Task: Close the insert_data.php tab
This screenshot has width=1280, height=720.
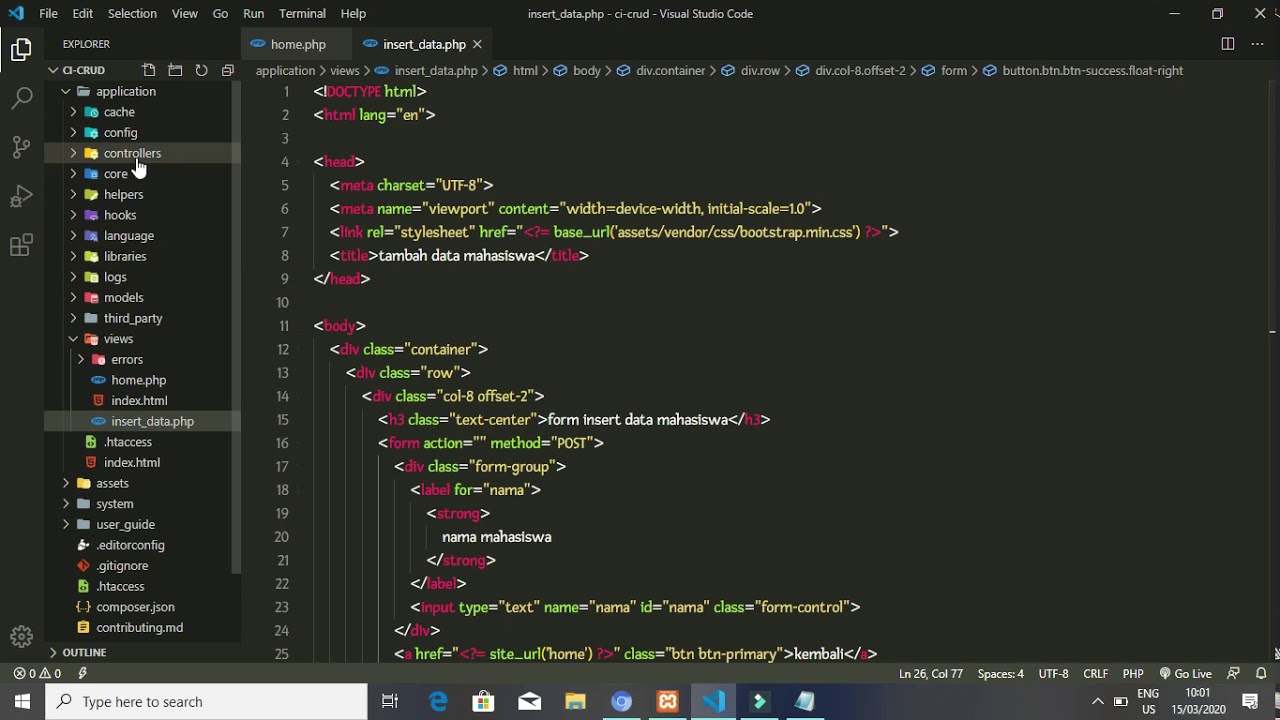Action: tap(477, 44)
